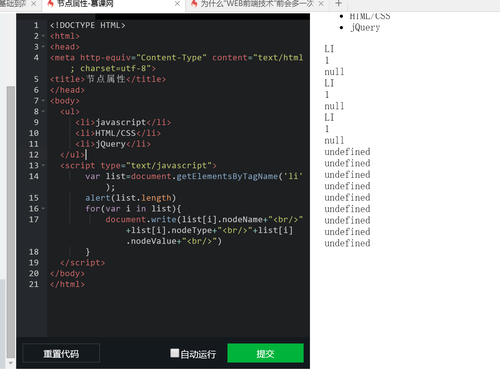Click the 重置代码 button
This screenshot has height=373, width=500.
[x=61, y=353]
